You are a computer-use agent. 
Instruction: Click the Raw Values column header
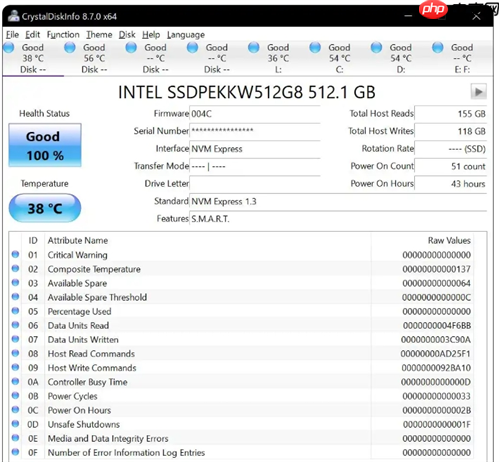[449, 240]
